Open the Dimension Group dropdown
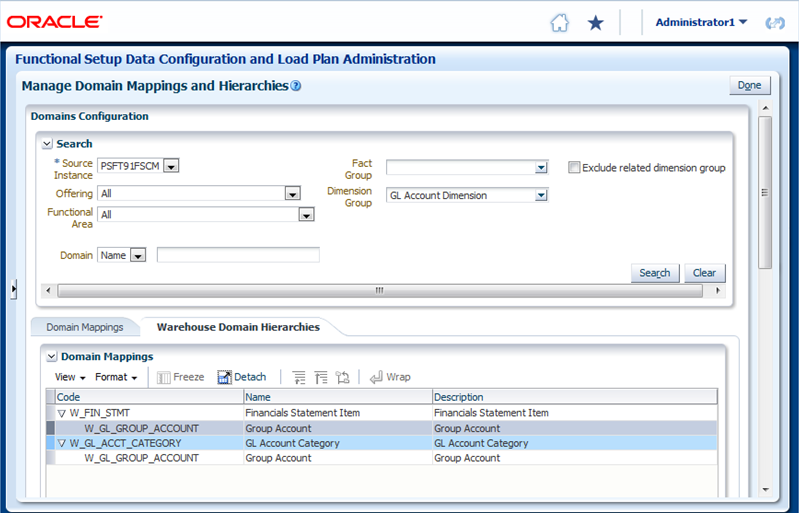The image size is (799, 513). coord(541,195)
